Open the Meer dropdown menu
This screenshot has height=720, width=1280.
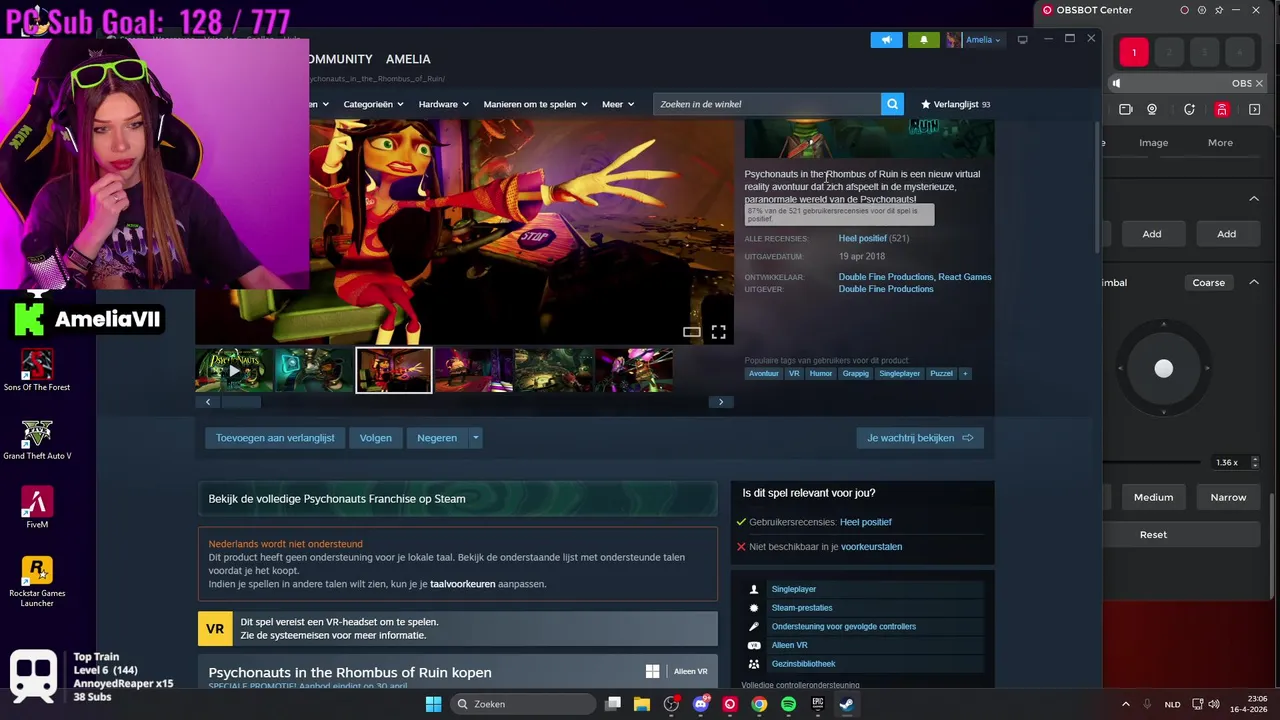(617, 104)
